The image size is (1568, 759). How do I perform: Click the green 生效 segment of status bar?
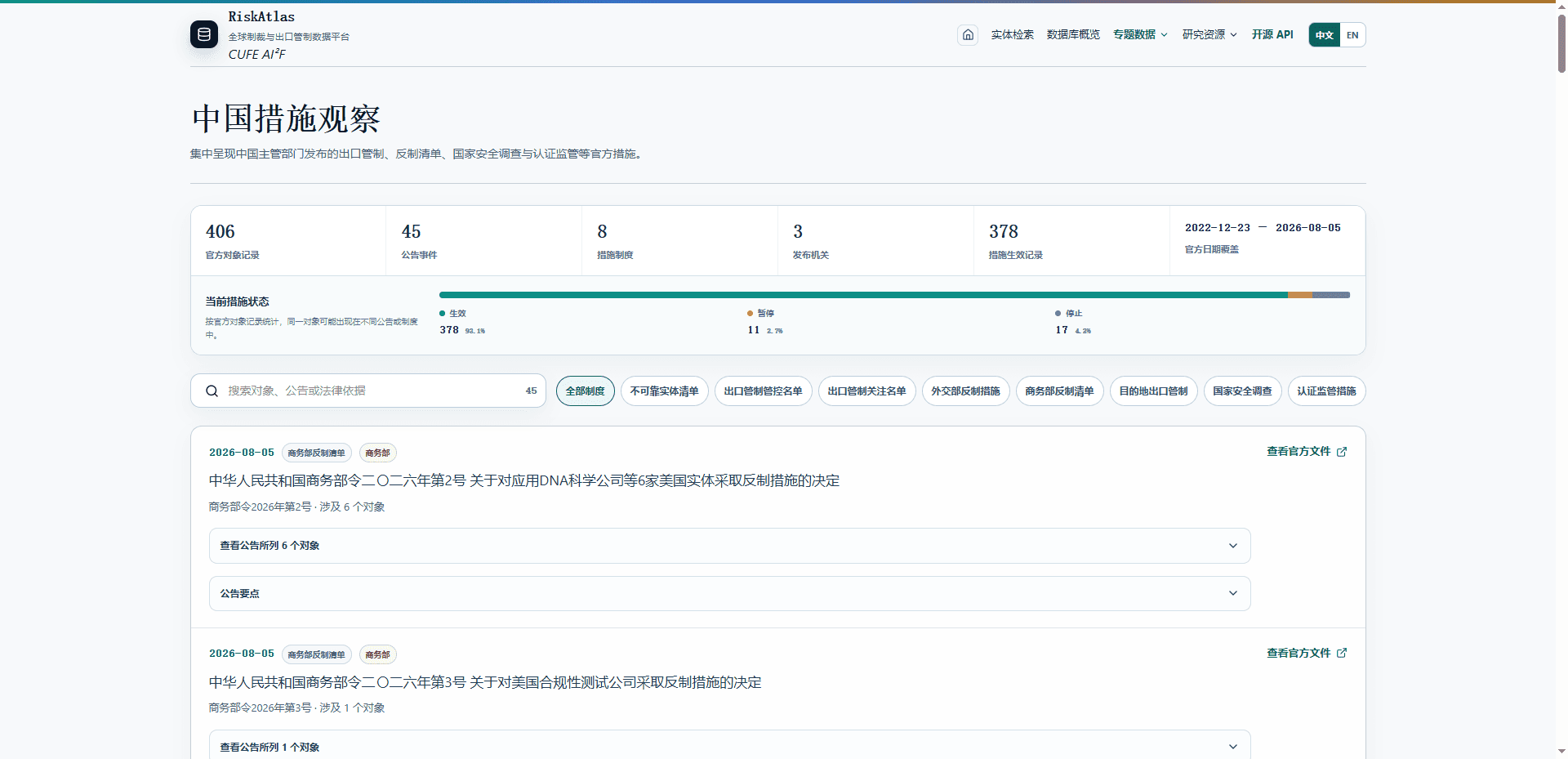pyautogui.click(x=863, y=295)
